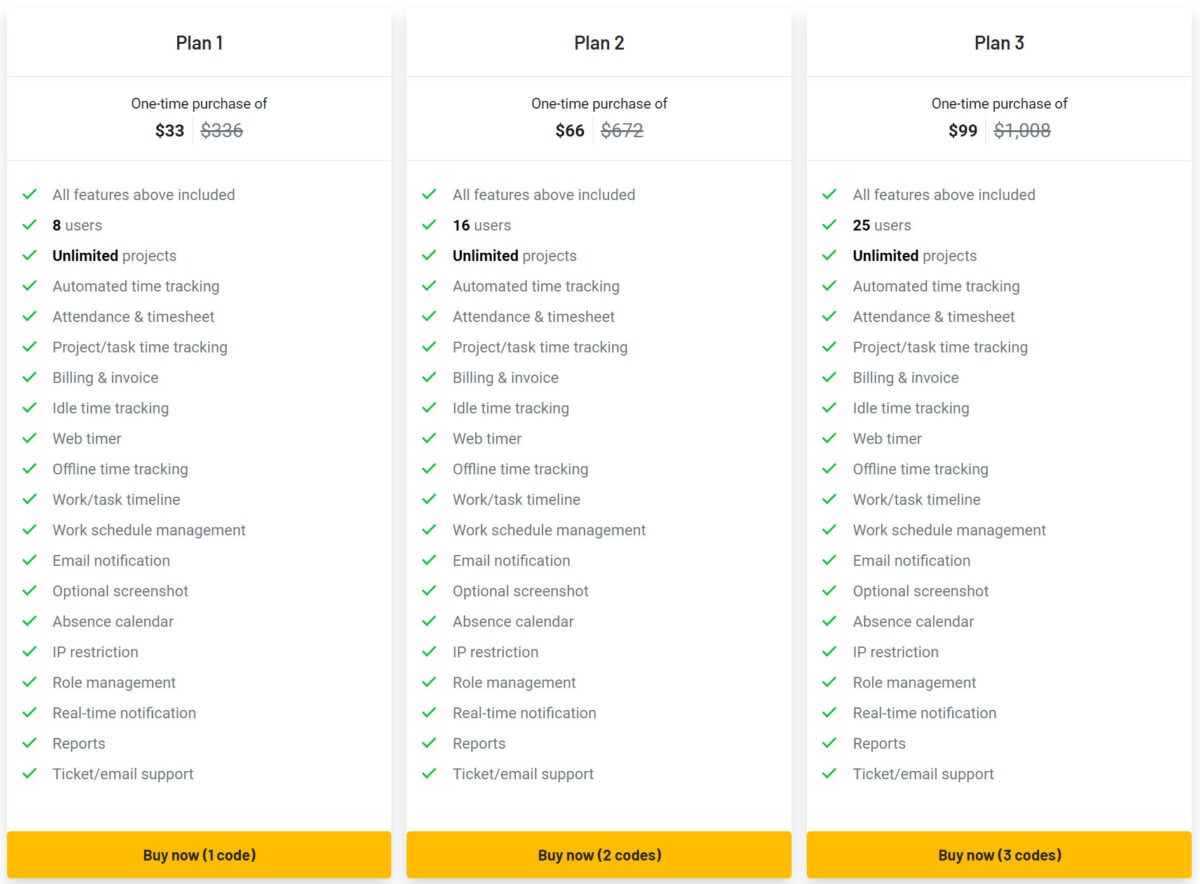Click checkmark next to Web timer in Plan 1
The width and height of the screenshot is (1200, 884).
coord(30,438)
